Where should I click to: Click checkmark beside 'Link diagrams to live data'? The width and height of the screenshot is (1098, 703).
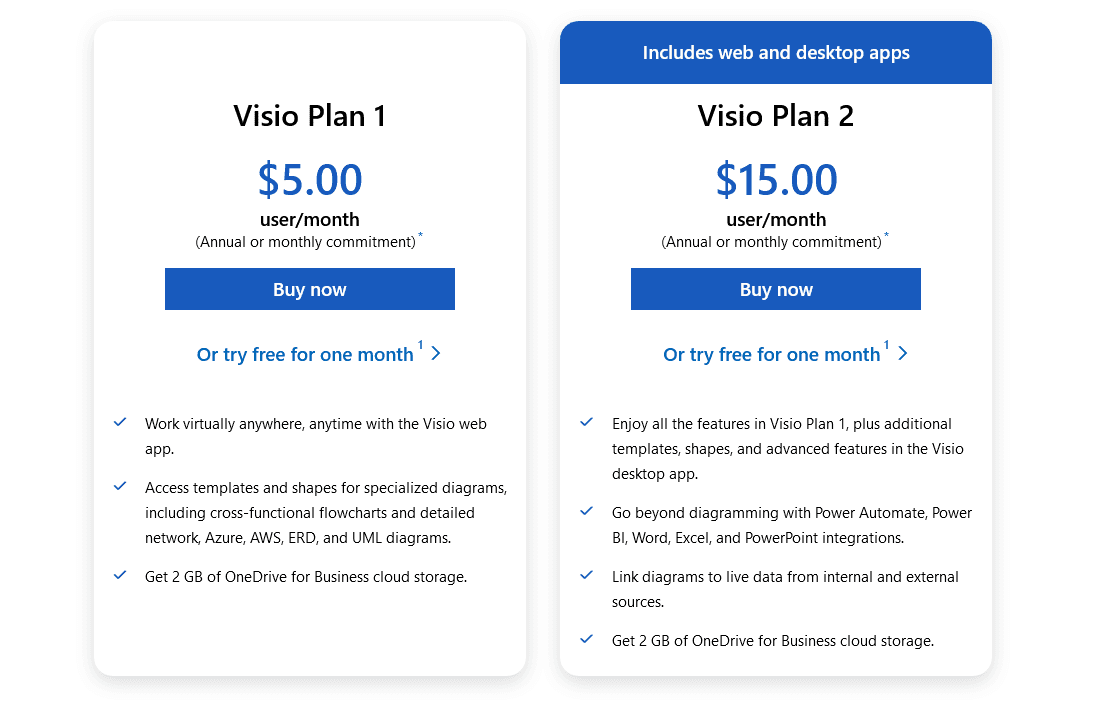tap(587, 576)
